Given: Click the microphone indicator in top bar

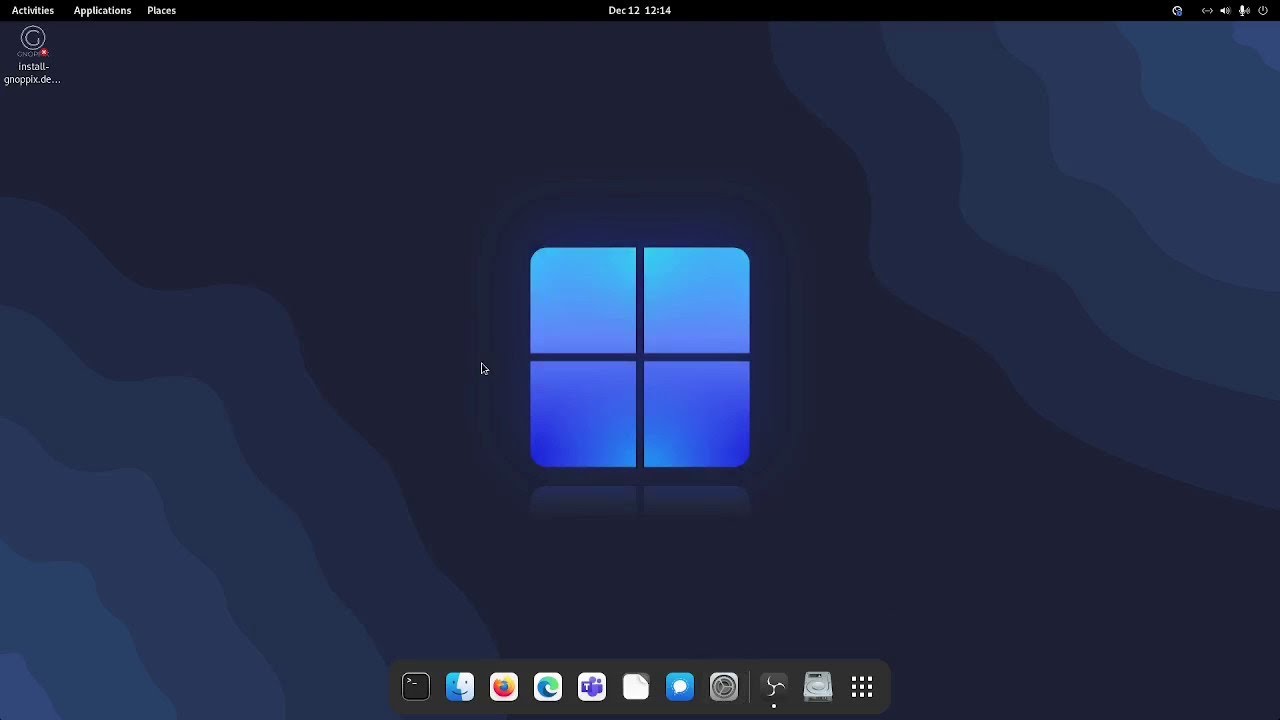Looking at the screenshot, I should point(1244,10).
